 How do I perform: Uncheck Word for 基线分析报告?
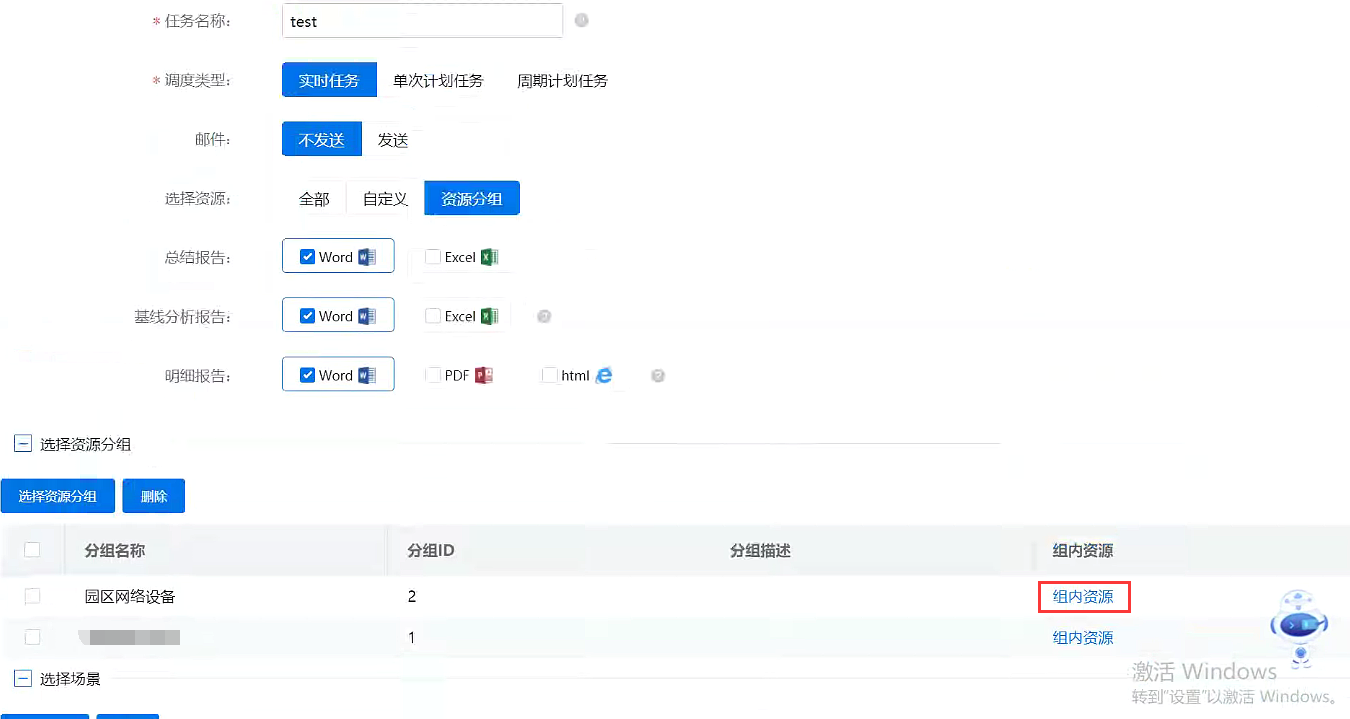(x=308, y=316)
